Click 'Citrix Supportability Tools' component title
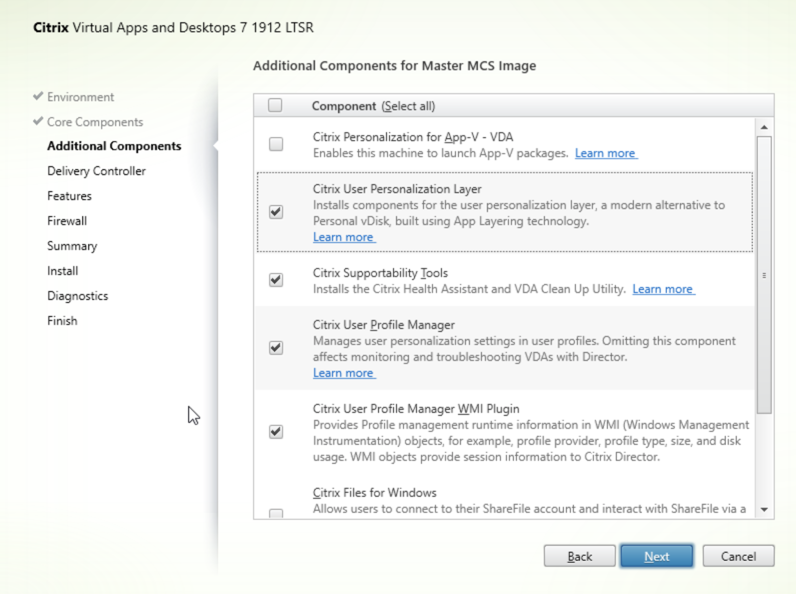The image size is (796, 594). [380, 273]
